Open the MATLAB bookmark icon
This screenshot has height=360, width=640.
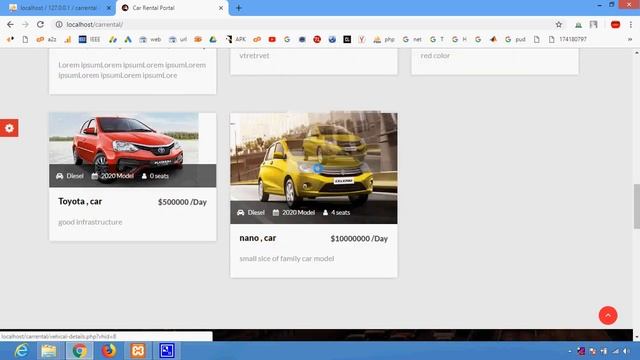coord(493,39)
